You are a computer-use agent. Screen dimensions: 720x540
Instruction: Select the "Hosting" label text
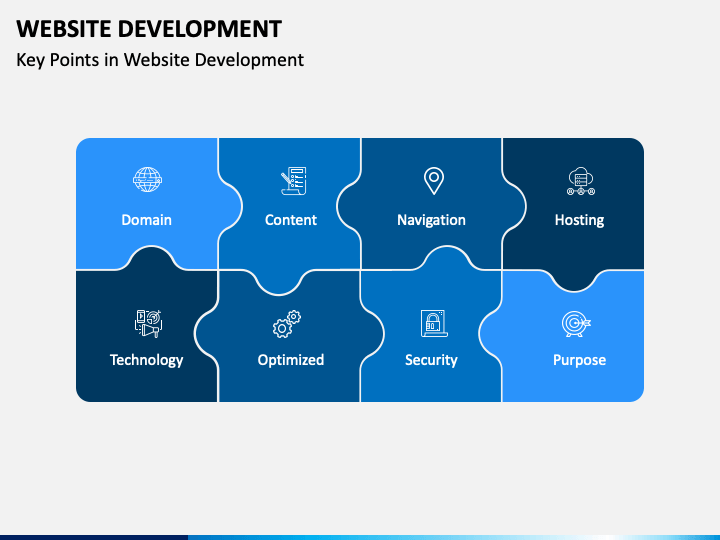pos(579,220)
